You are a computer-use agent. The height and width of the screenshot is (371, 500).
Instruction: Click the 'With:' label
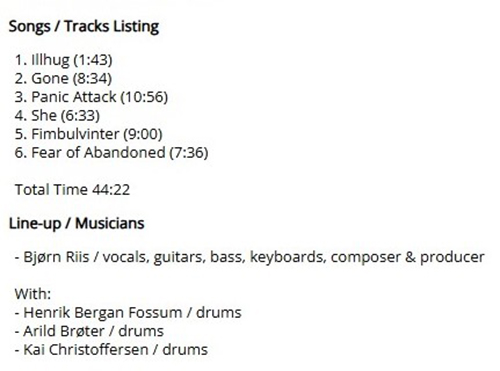33,294
